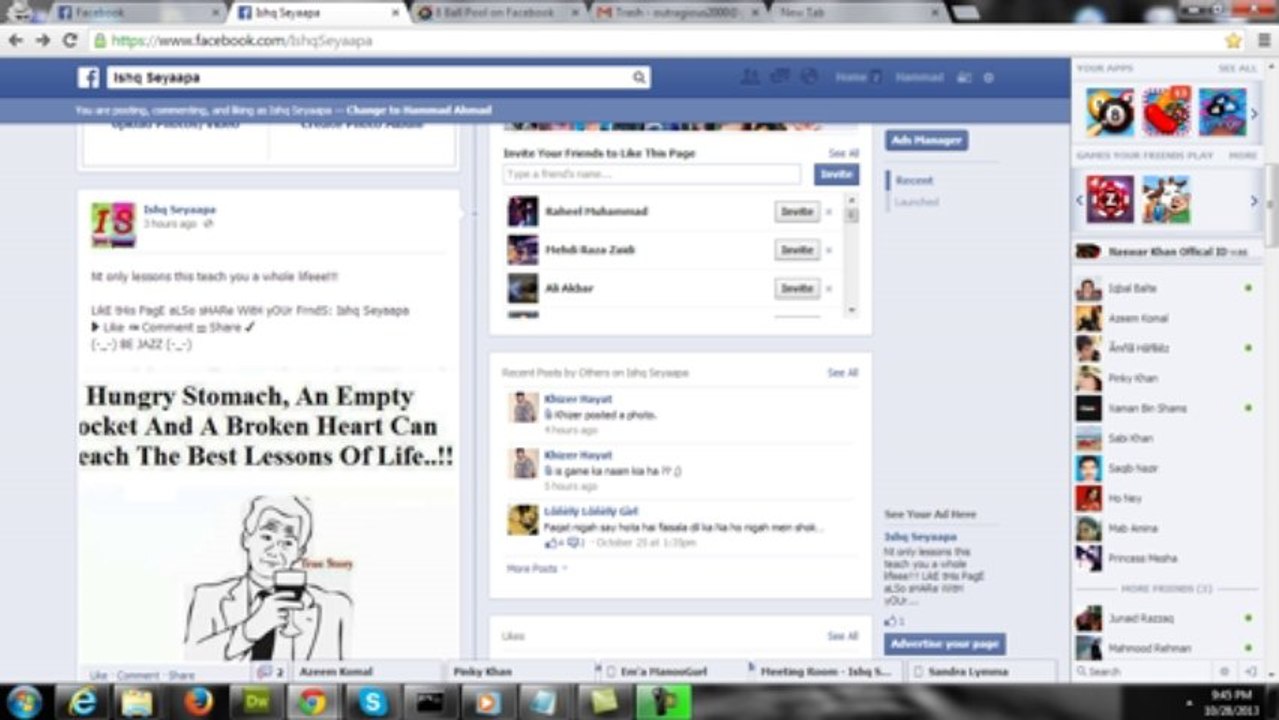Launch the 8 Ball Pool app icon

pos(1110,112)
